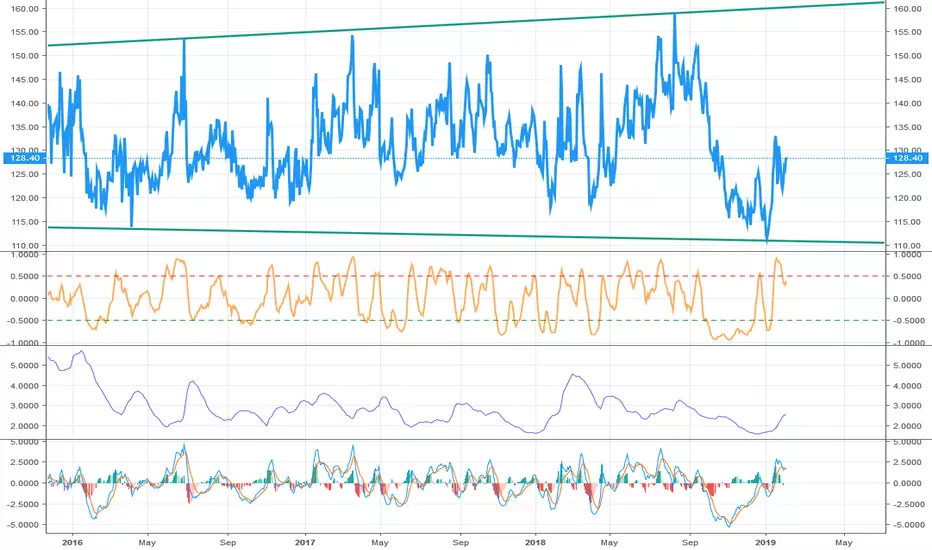Select 3.0000 on the third pane's right axis

tap(908, 406)
